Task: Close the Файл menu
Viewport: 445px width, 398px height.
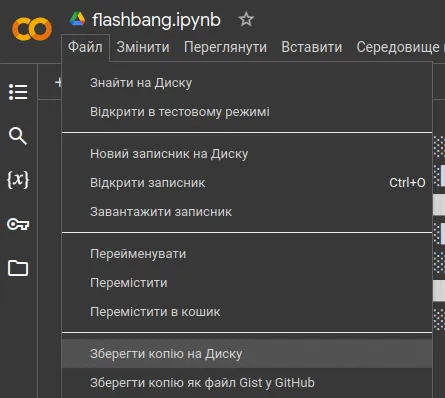Action: 85,47
